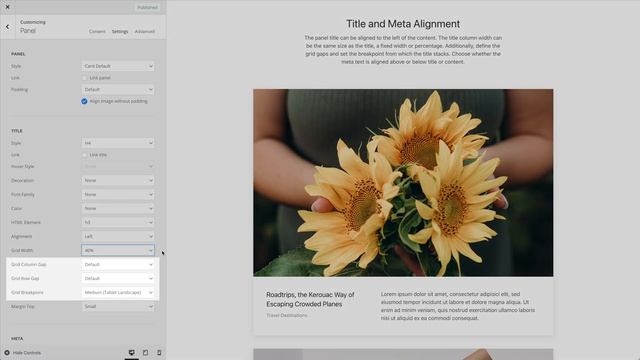Open the Grid Column Gap dropdown
Viewport: 640px width, 360px height.
118,264
